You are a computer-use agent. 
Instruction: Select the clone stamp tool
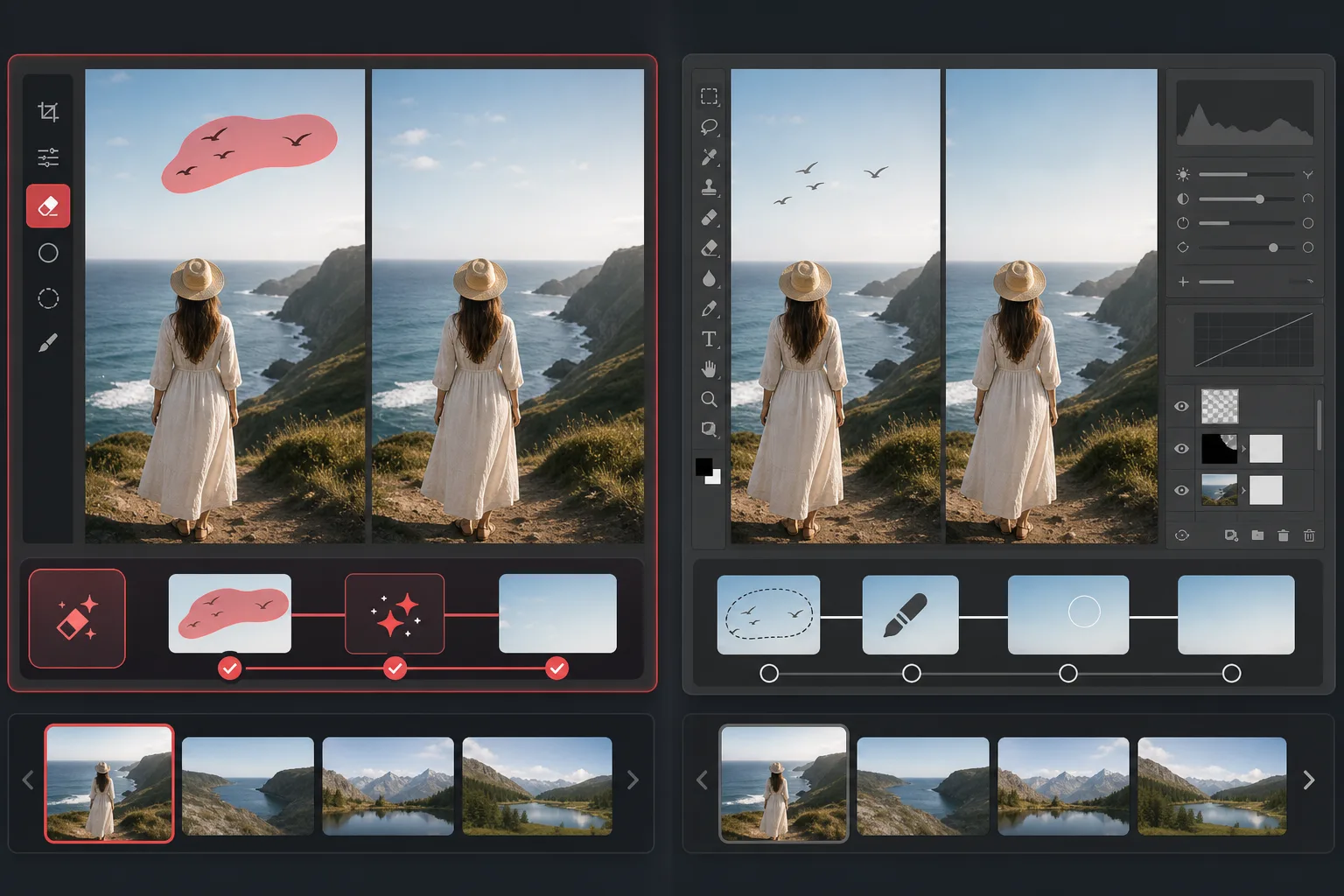coord(709,187)
